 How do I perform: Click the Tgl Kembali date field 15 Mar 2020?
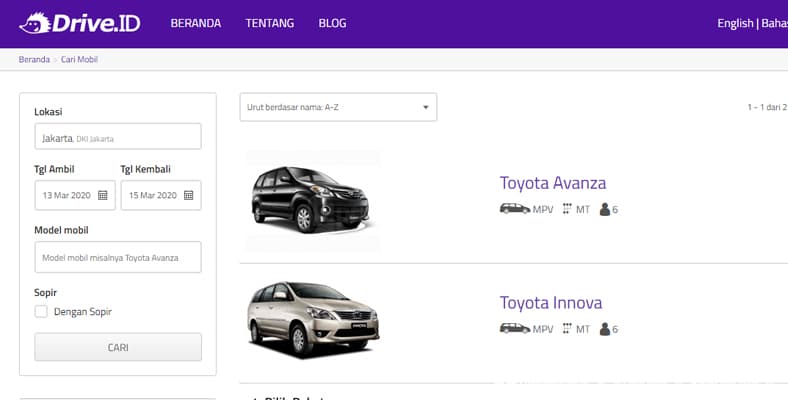161,195
